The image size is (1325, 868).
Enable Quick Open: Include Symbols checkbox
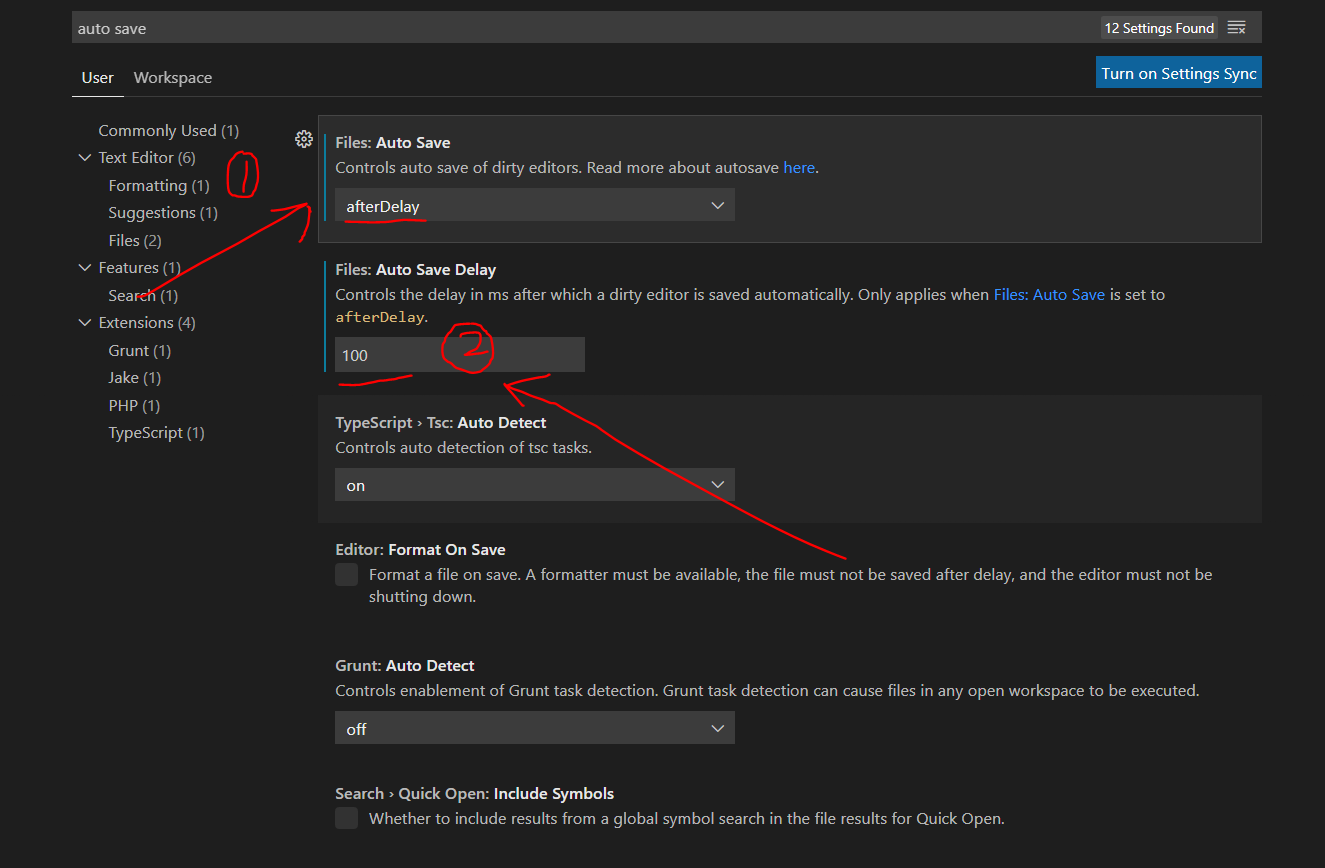coord(347,818)
